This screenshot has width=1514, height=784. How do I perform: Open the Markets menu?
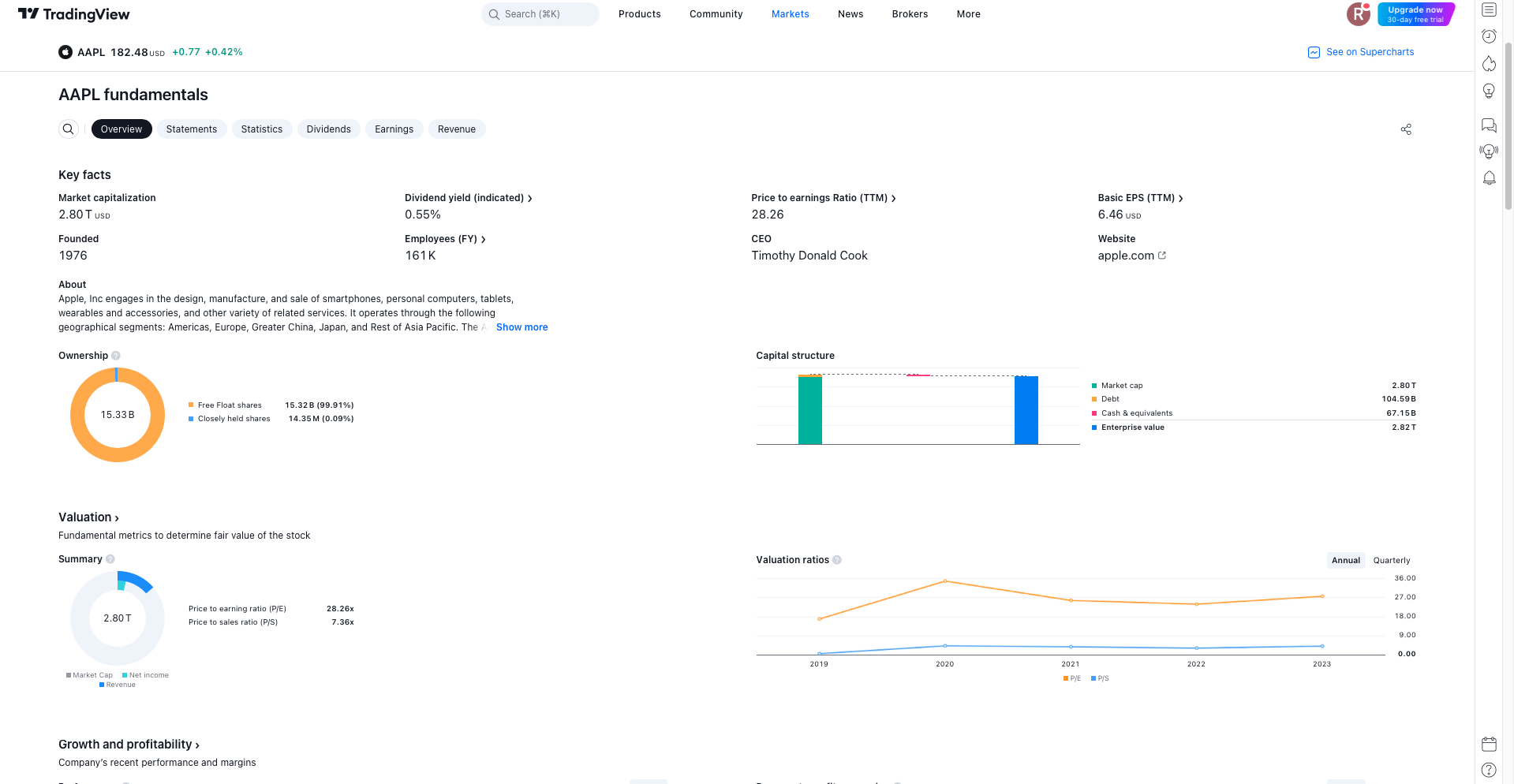coord(791,14)
